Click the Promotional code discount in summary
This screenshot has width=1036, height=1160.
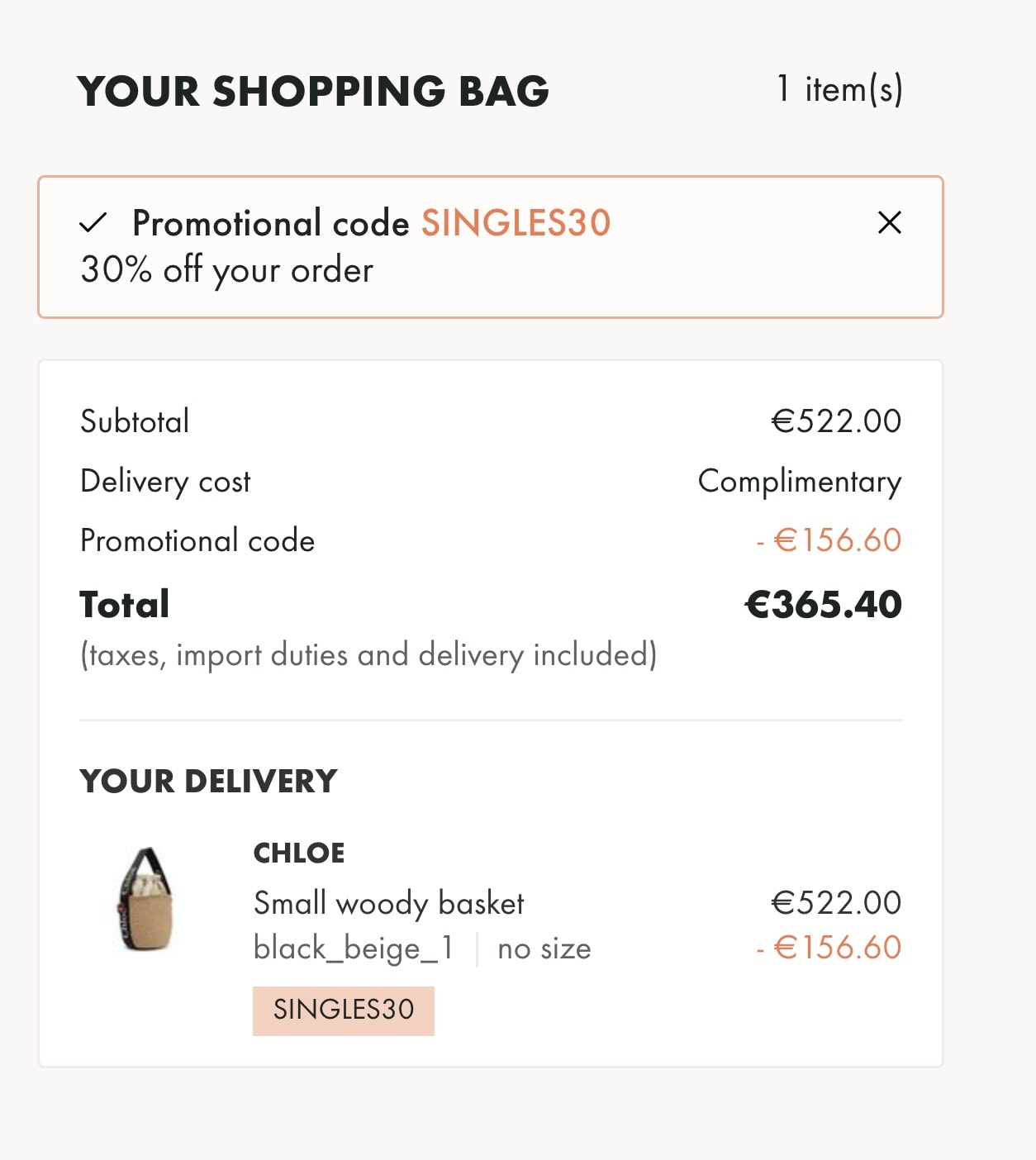pyautogui.click(x=829, y=540)
